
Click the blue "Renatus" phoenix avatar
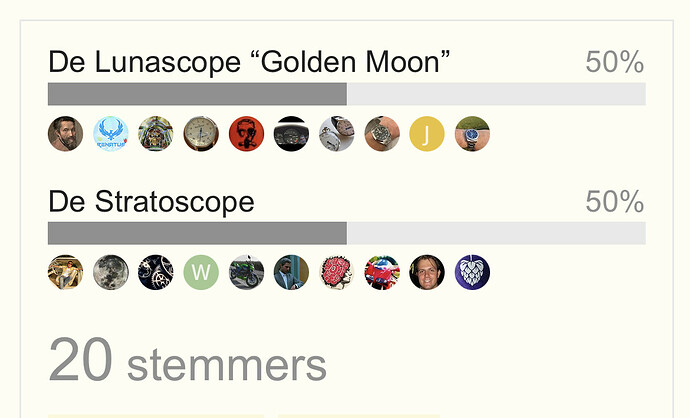click(x=111, y=134)
